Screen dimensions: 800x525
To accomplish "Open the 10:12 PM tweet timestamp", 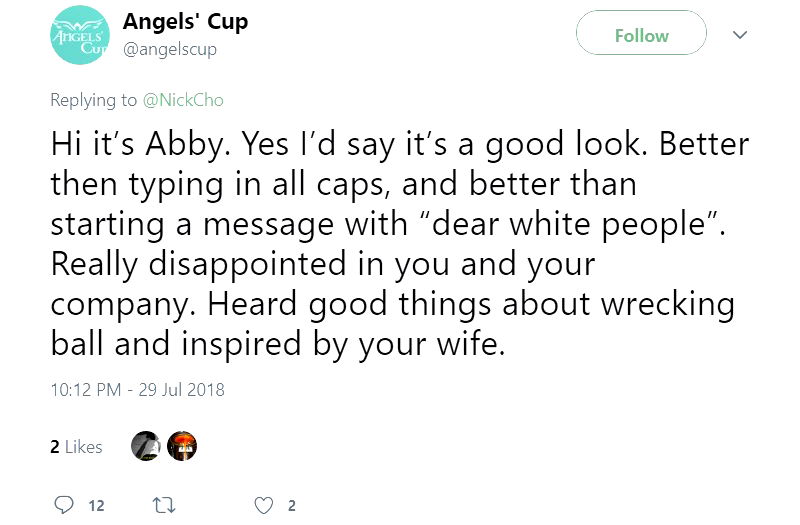I will pyautogui.click(x=137, y=390).
